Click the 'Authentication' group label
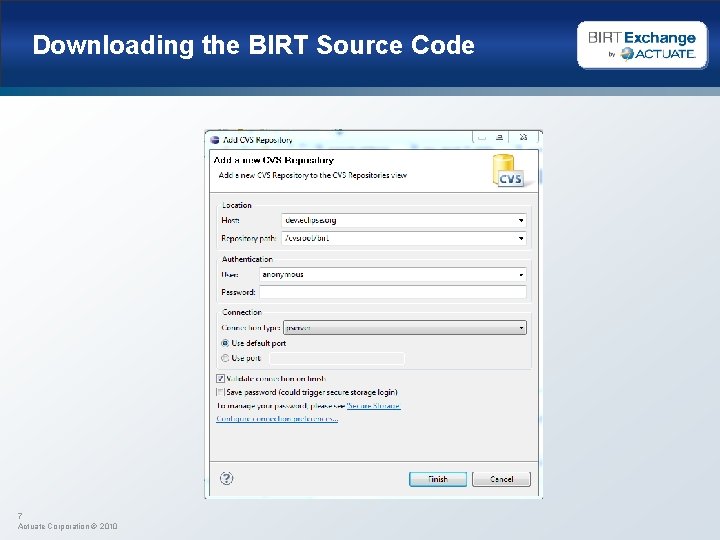The height and width of the screenshot is (540, 720). [247, 259]
